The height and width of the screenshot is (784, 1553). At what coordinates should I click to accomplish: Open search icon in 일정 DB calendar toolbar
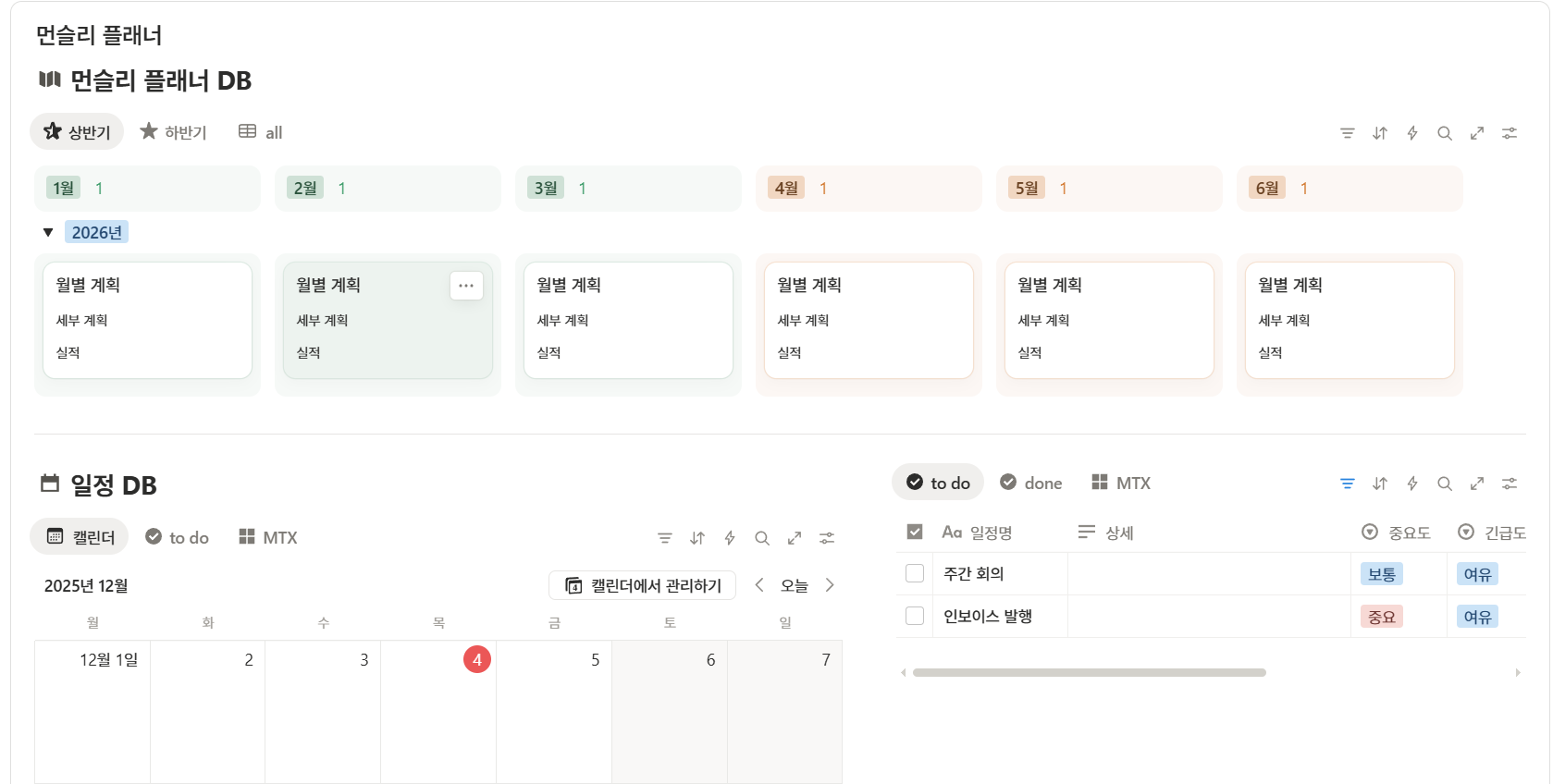[x=762, y=538]
